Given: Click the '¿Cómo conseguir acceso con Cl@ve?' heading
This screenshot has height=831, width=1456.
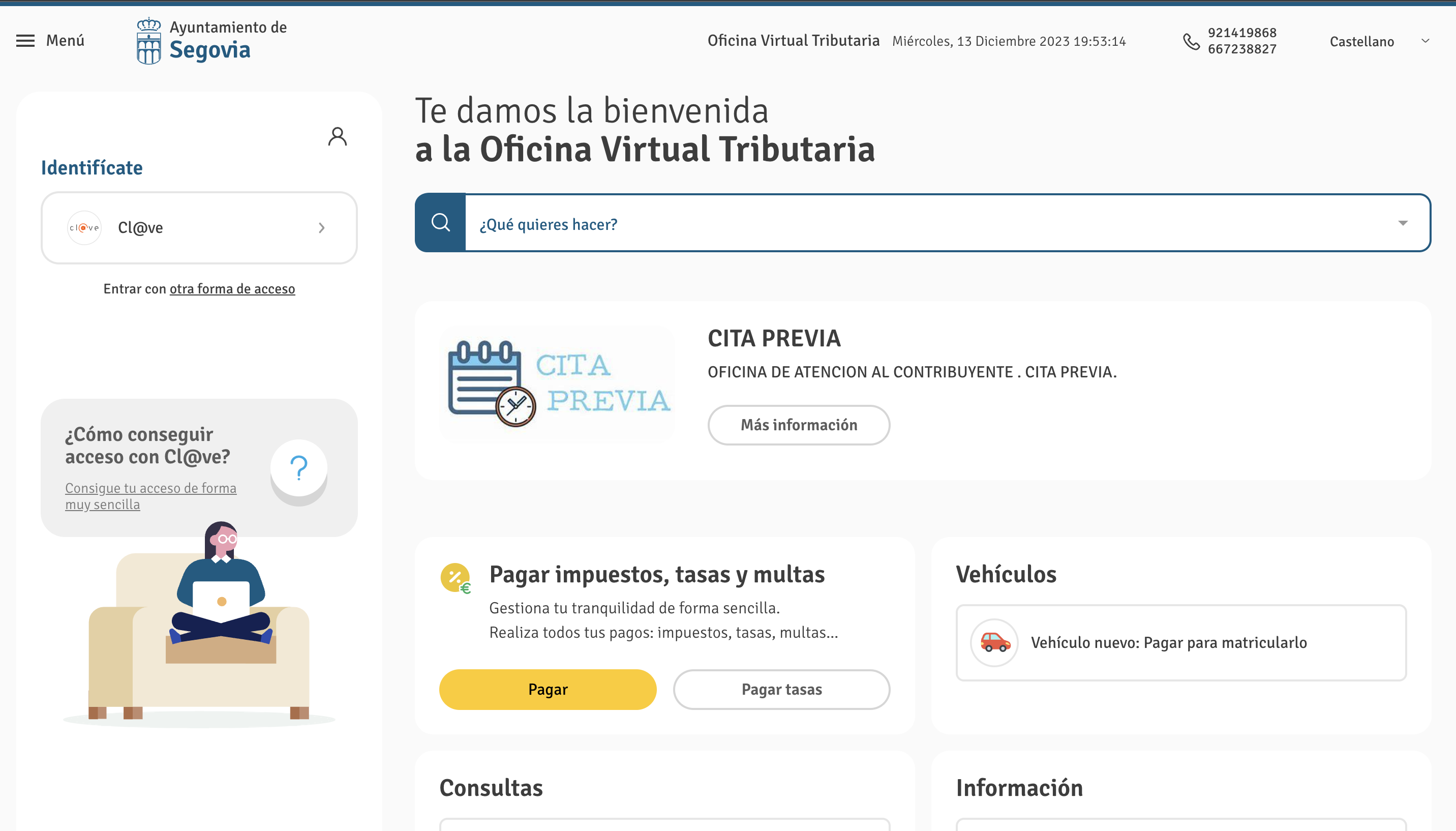Looking at the screenshot, I should click(148, 446).
